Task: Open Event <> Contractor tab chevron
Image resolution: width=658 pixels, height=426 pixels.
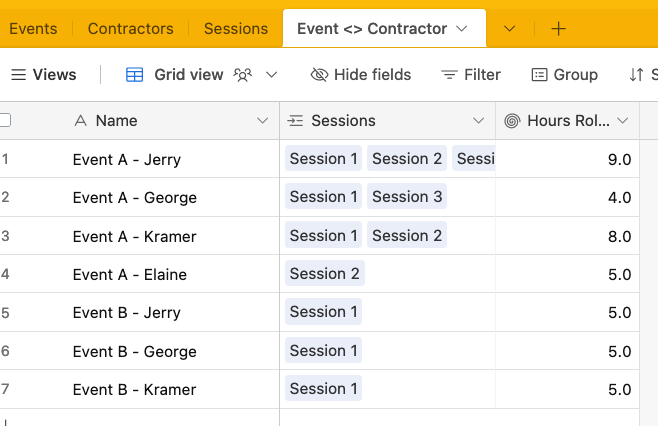Action: pos(462,29)
